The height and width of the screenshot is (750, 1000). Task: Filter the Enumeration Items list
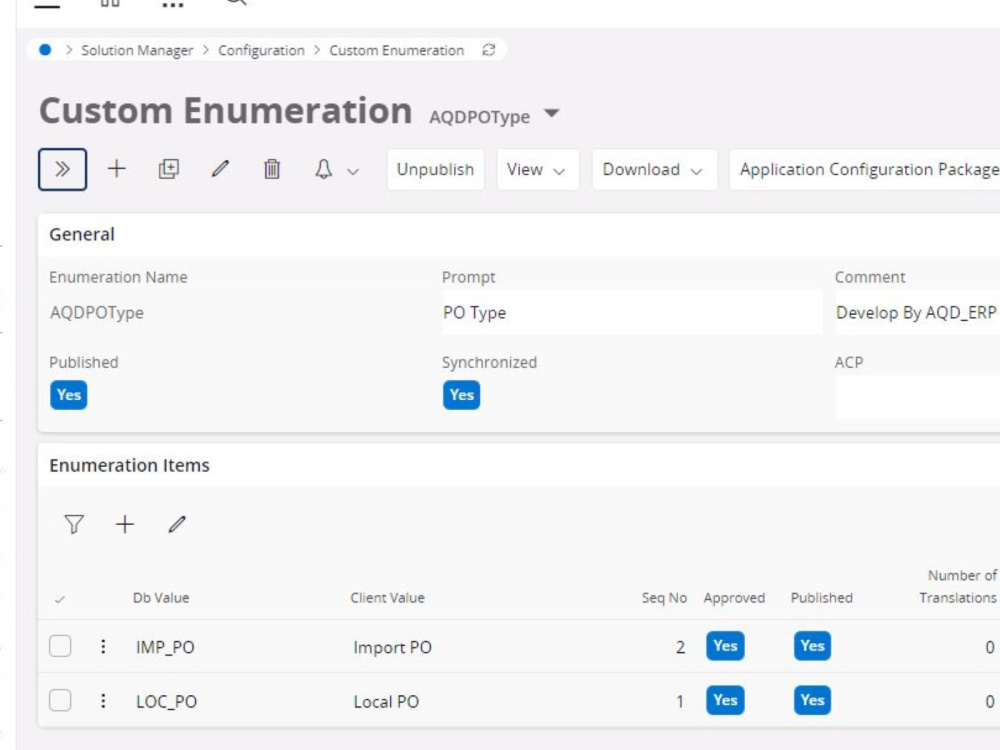pyautogui.click(x=74, y=524)
